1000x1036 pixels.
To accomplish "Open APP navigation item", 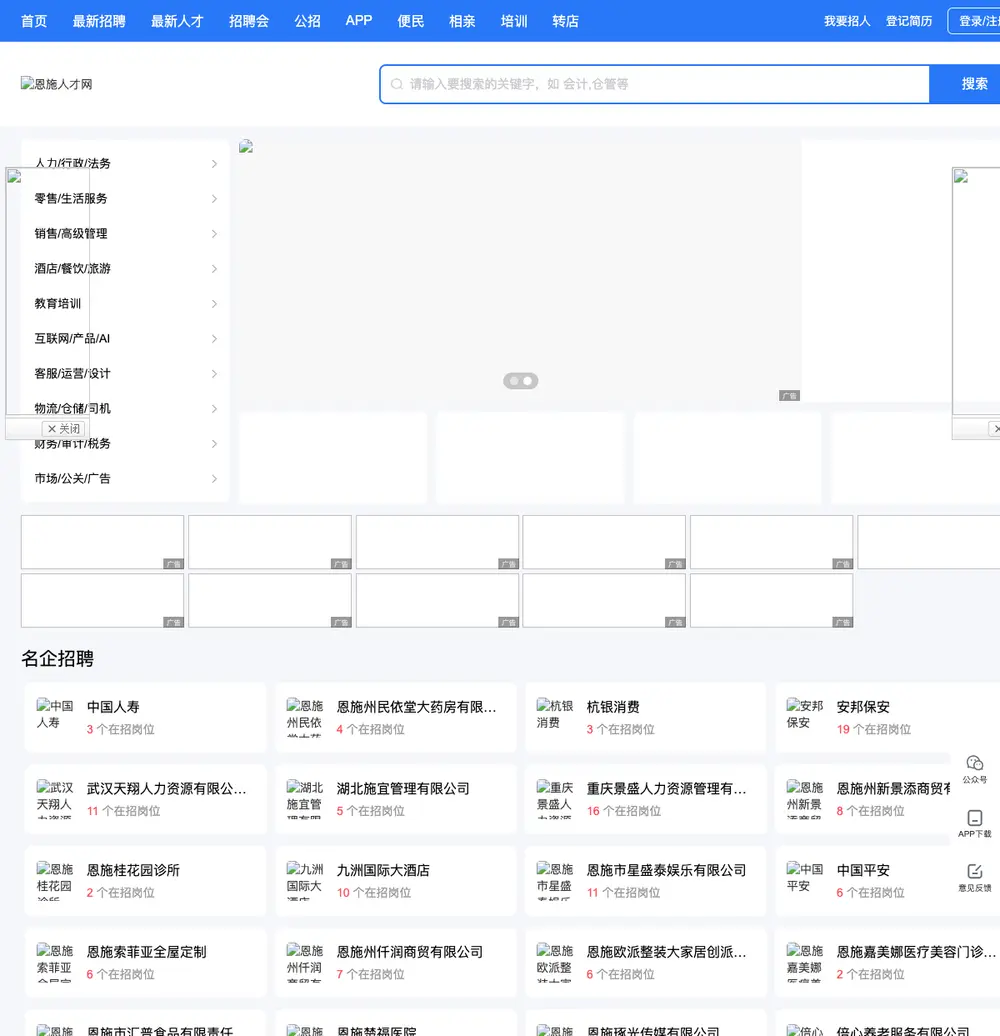I will pyautogui.click(x=359, y=20).
